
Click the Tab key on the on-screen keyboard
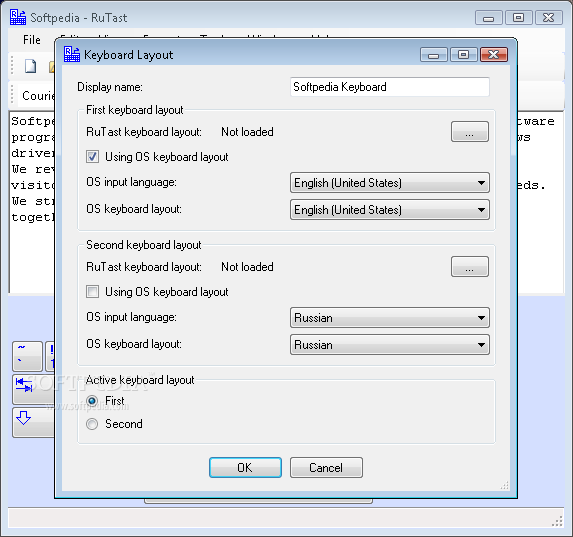(33, 389)
